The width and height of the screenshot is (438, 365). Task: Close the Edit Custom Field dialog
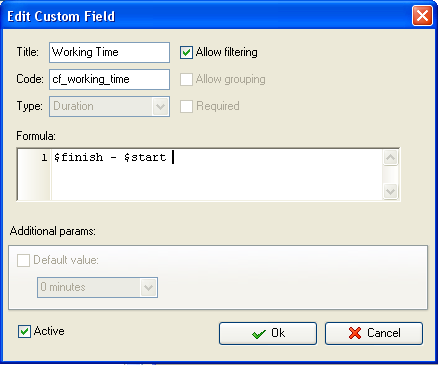click(422, 15)
